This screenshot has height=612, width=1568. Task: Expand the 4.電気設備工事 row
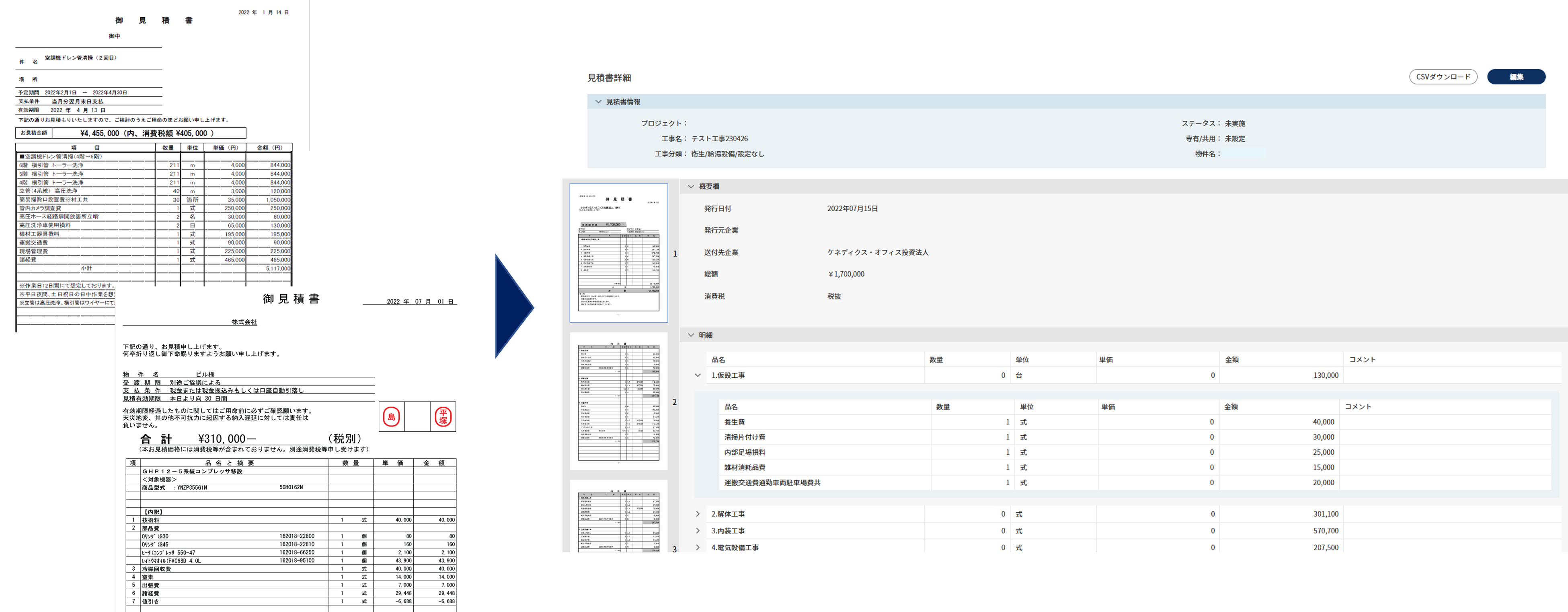point(698,547)
